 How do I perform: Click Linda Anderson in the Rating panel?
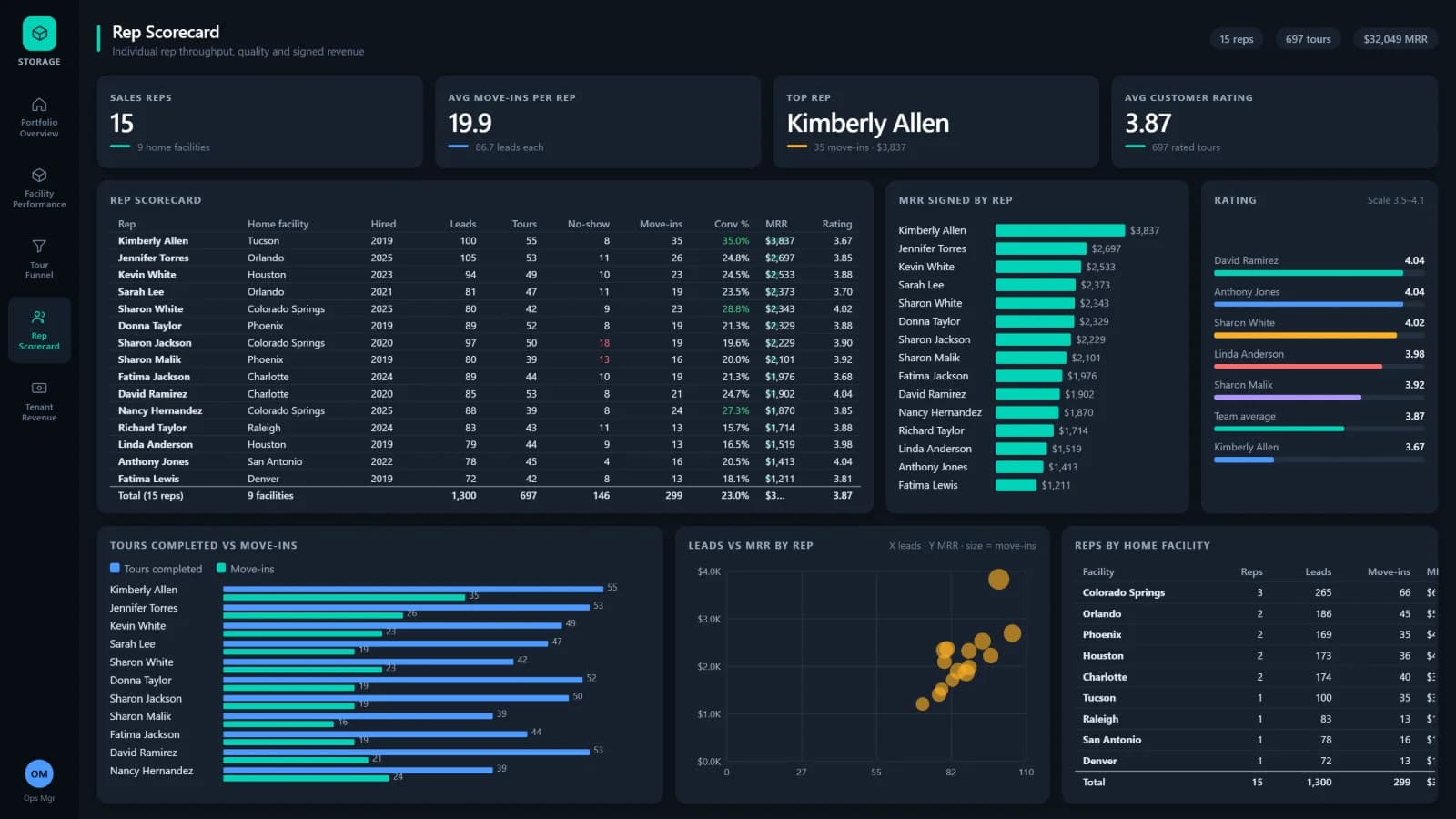point(1249,354)
